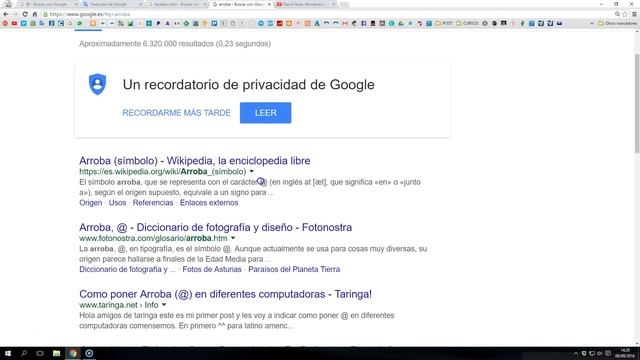Click the taskbar clock and date
Image resolution: width=640 pixels, height=360 pixels.
click(625, 353)
